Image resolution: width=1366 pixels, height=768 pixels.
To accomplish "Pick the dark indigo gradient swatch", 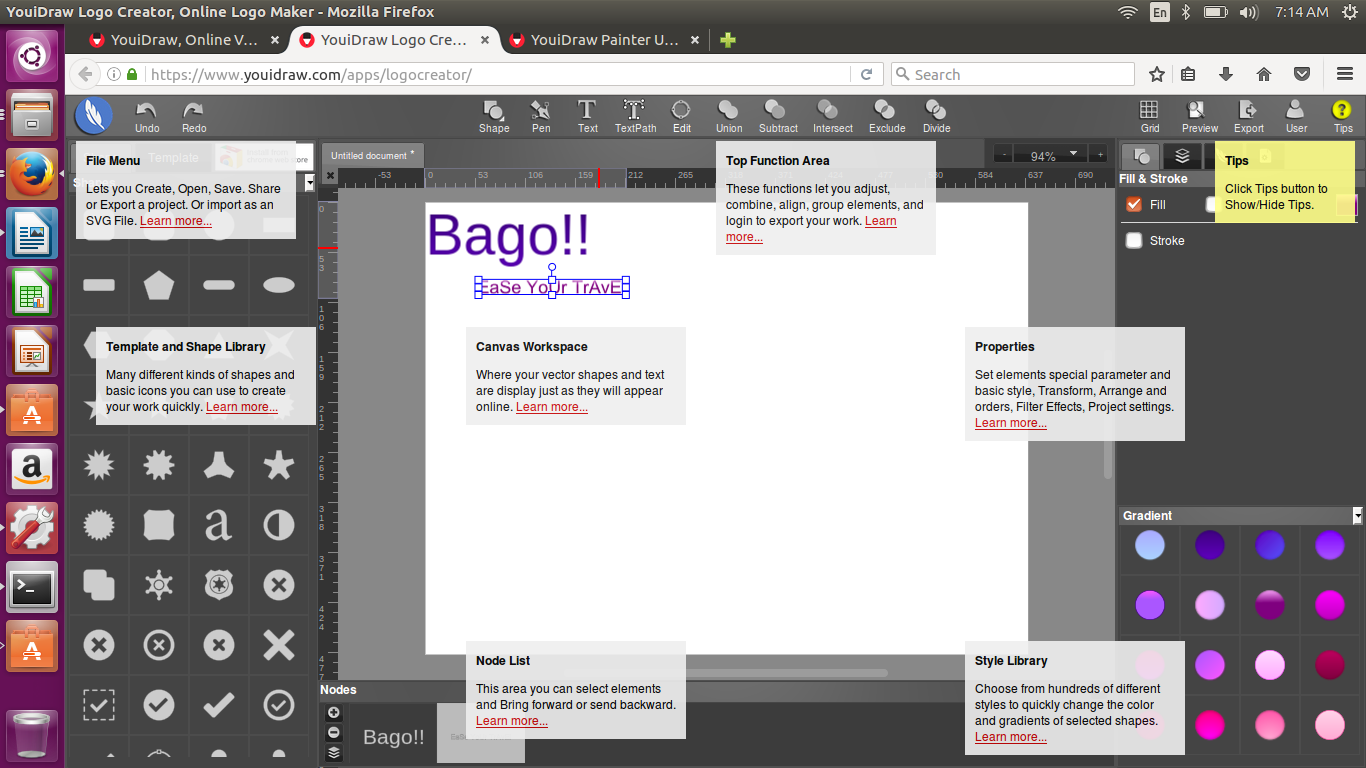I will (1210, 545).
